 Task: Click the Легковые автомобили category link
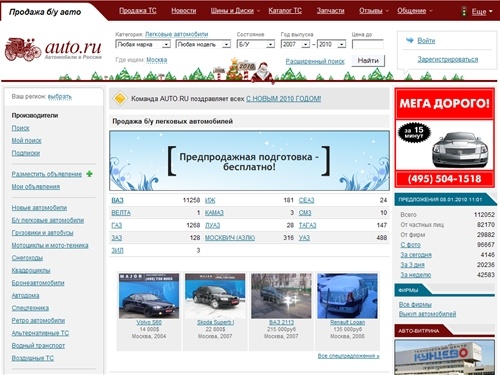coord(176,34)
